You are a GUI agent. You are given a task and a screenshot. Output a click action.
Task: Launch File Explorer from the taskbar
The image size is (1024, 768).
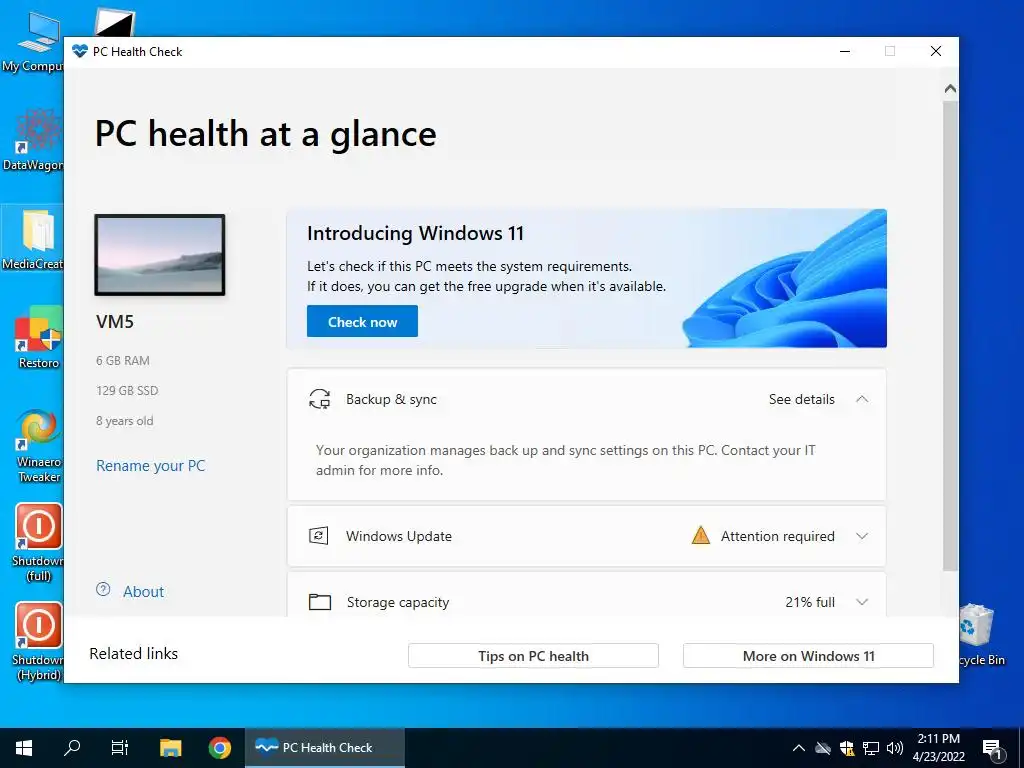pos(170,748)
